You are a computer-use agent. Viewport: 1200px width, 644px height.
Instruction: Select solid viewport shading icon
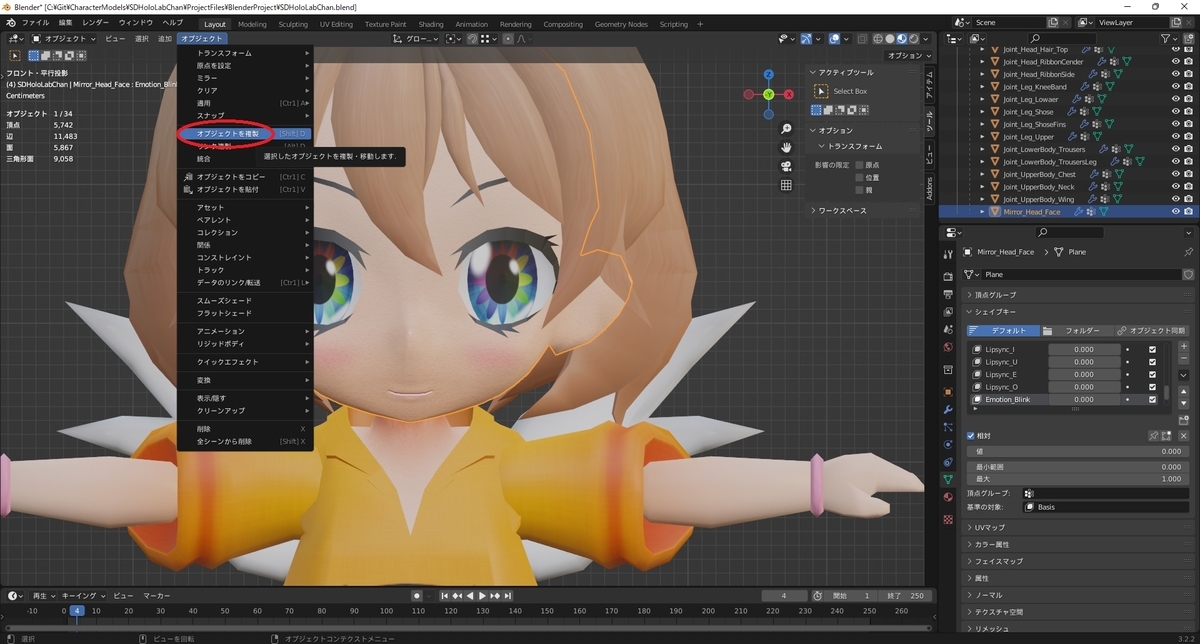point(889,39)
